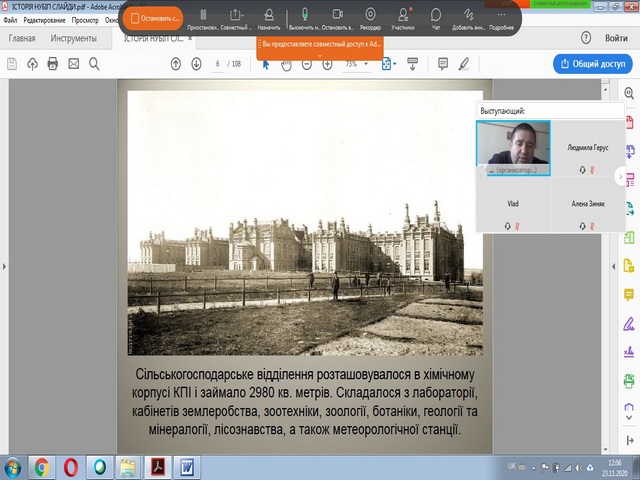This screenshot has height=480, width=640.
Task: Open the red Create PDF tool icon
Action: pos(629,122)
